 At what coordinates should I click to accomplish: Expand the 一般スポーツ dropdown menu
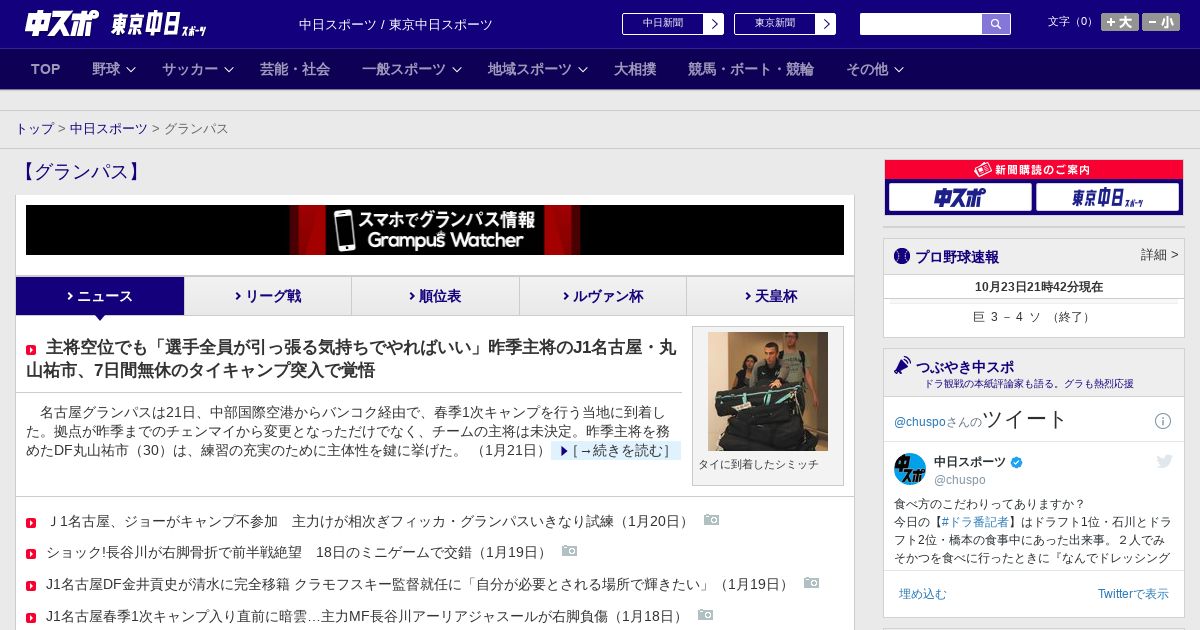click(x=412, y=69)
